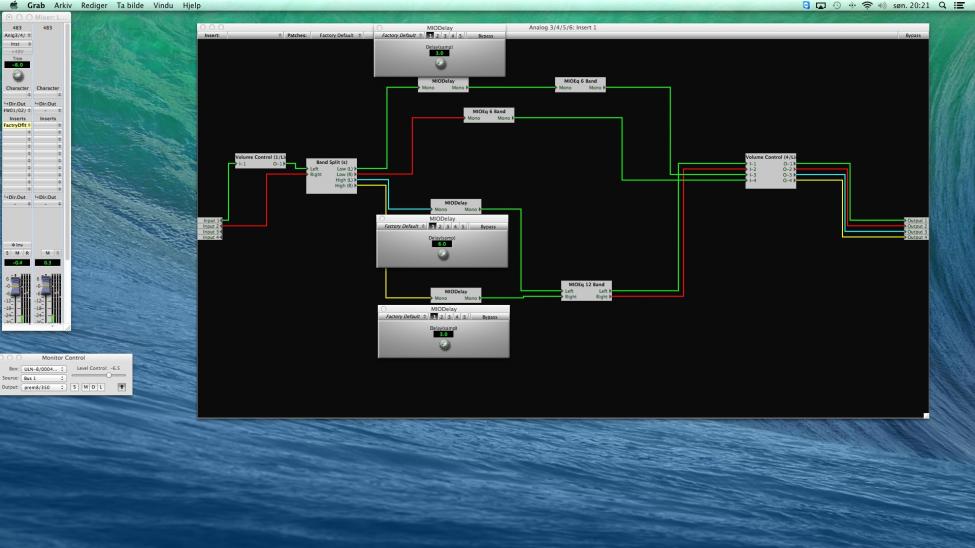The height and width of the screenshot is (548, 975).
Task: Open Factory Default preset in topmost MIODelay
Action: 401,35
